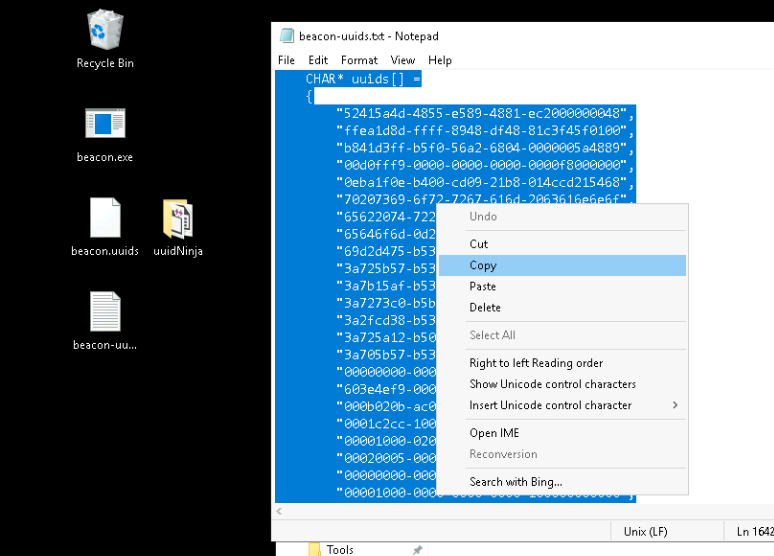Choose Open IME from the context menu
This screenshot has height=556, width=774.
point(562,433)
